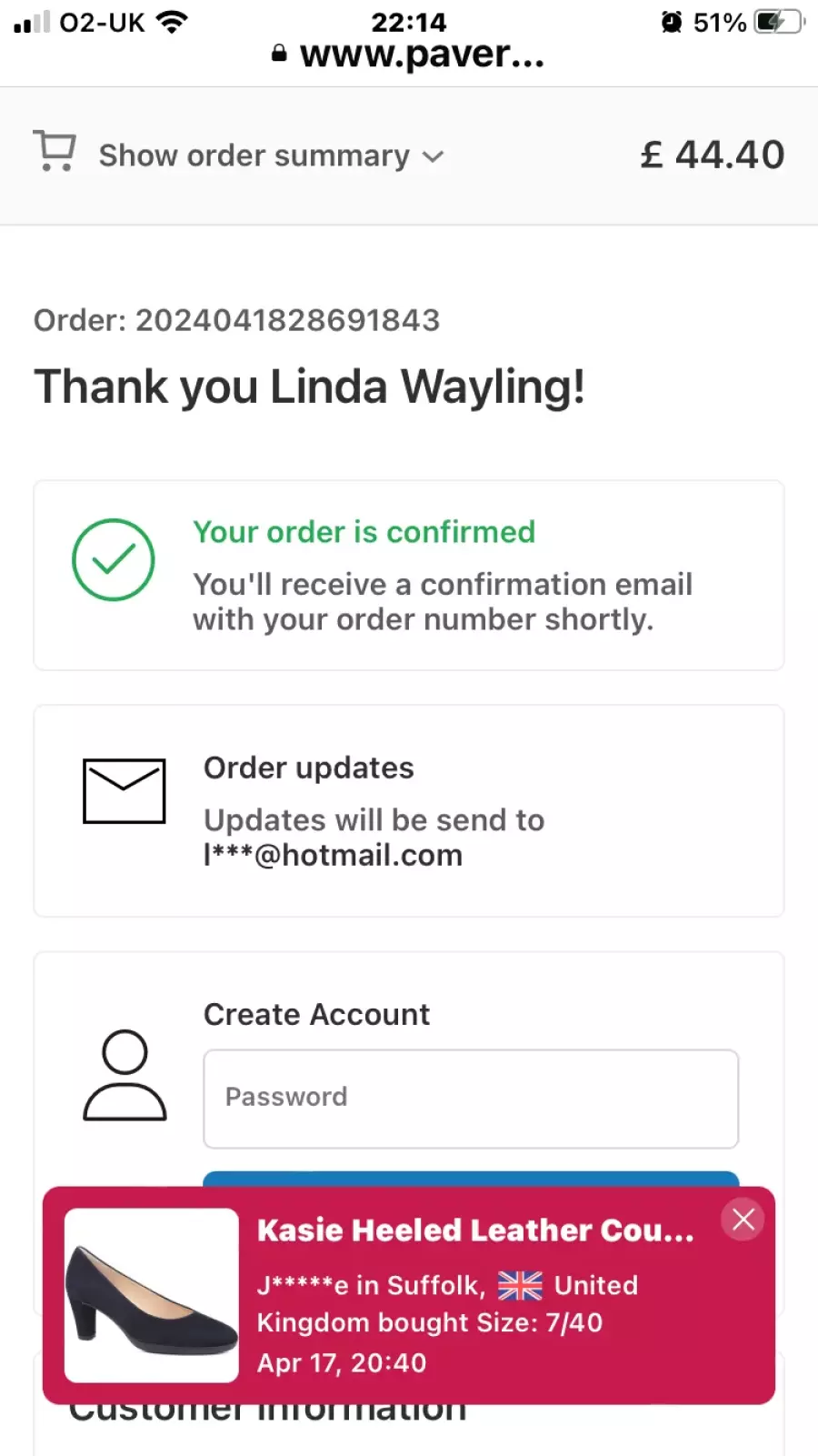Image resolution: width=818 pixels, height=1456 pixels.
Task: Tap the United Kingdom flag icon
Action: [x=520, y=1285]
